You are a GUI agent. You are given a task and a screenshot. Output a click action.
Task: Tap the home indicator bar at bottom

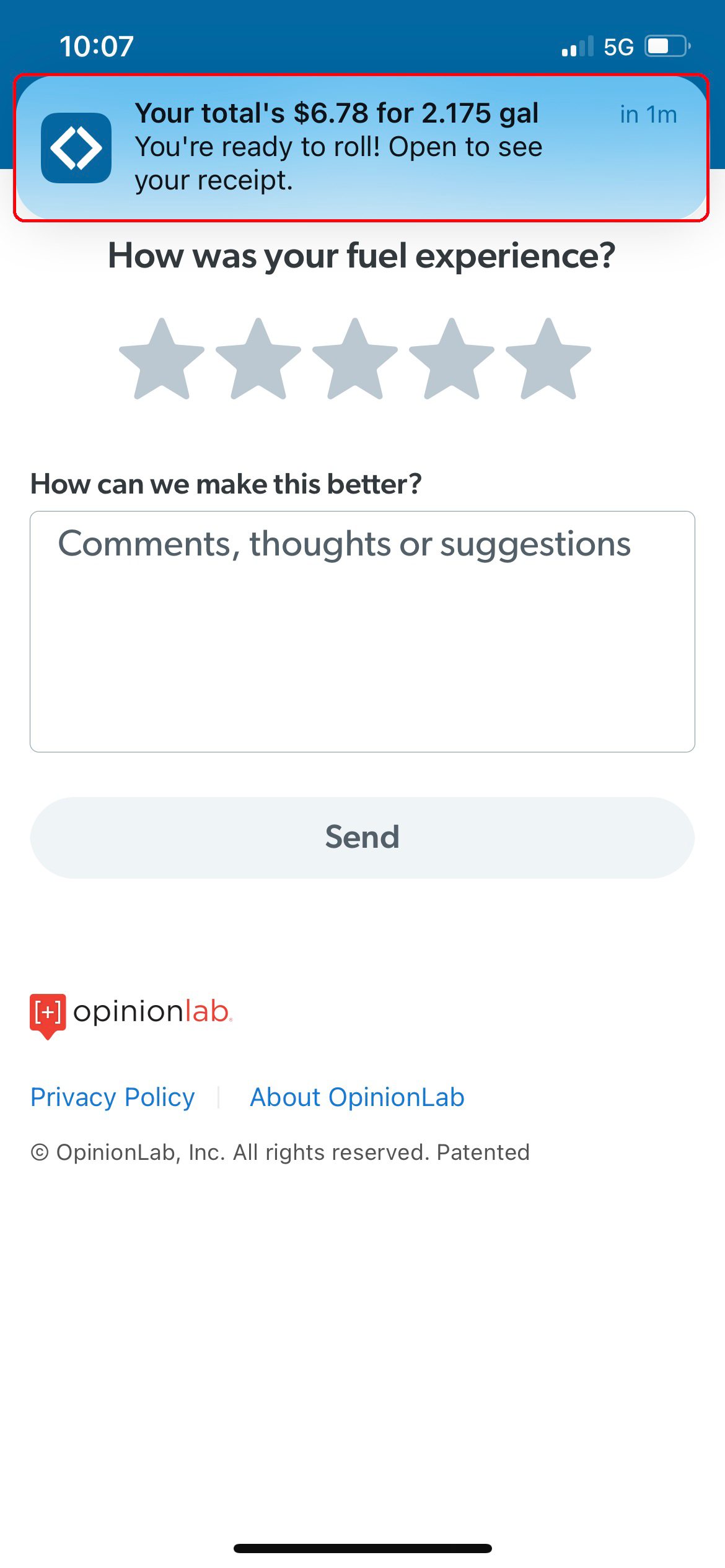(x=362, y=1548)
